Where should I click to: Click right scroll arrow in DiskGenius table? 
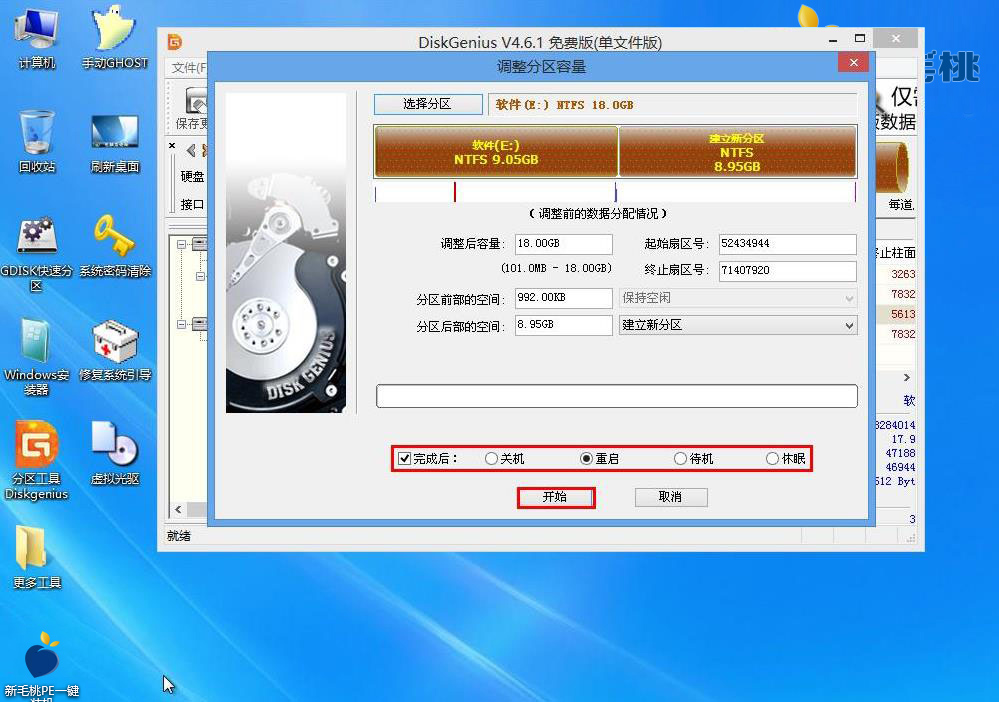coord(907,377)
